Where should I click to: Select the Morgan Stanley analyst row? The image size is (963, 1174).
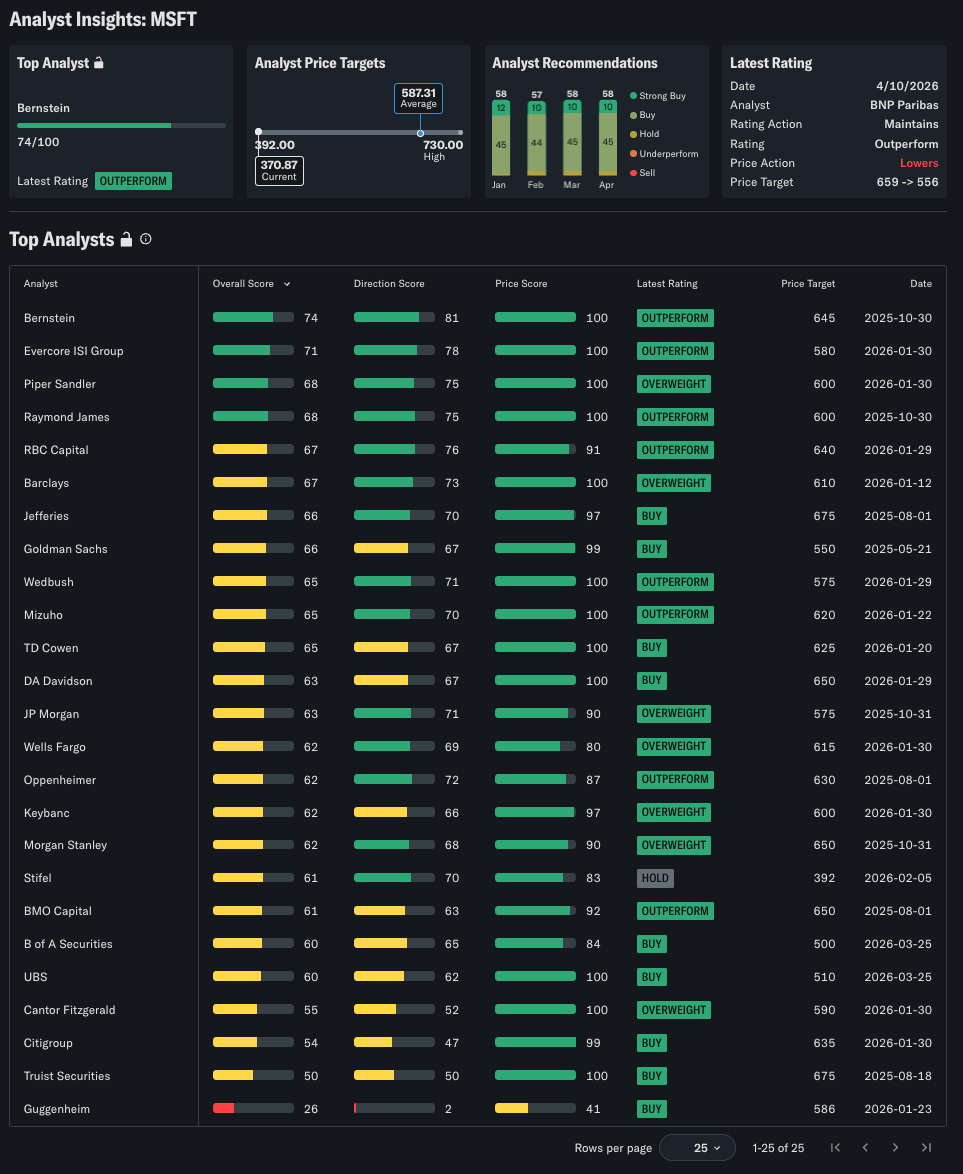pyautogui.click(x=478, y=845)
